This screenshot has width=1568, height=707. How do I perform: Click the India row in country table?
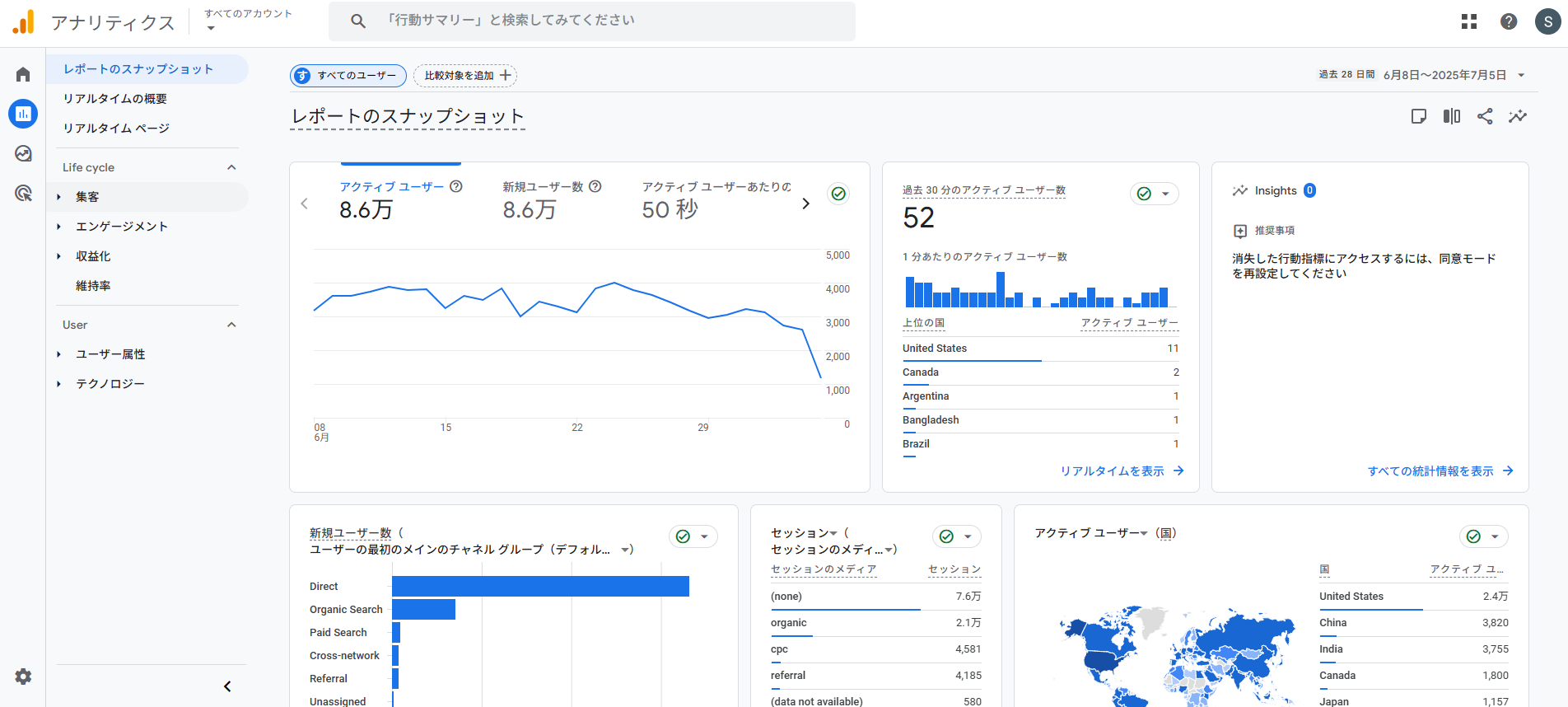coord(1414,649)
